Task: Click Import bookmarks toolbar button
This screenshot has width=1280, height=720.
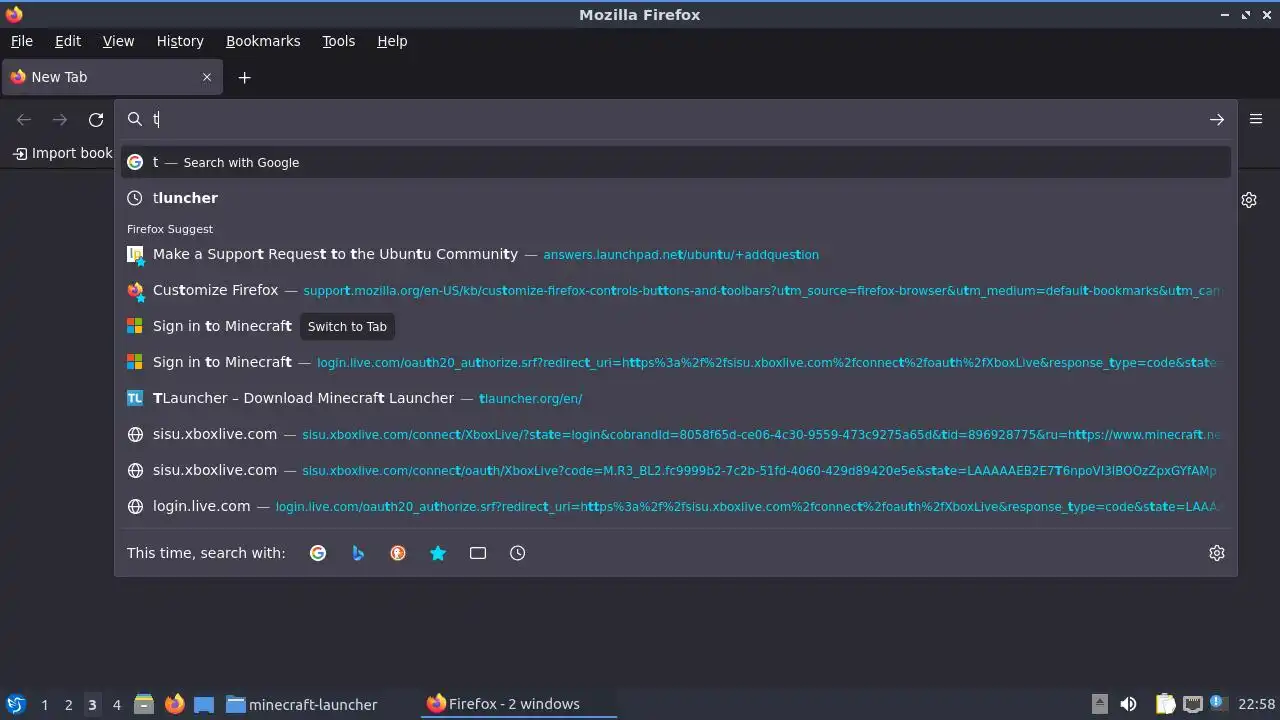Action: 62,153
